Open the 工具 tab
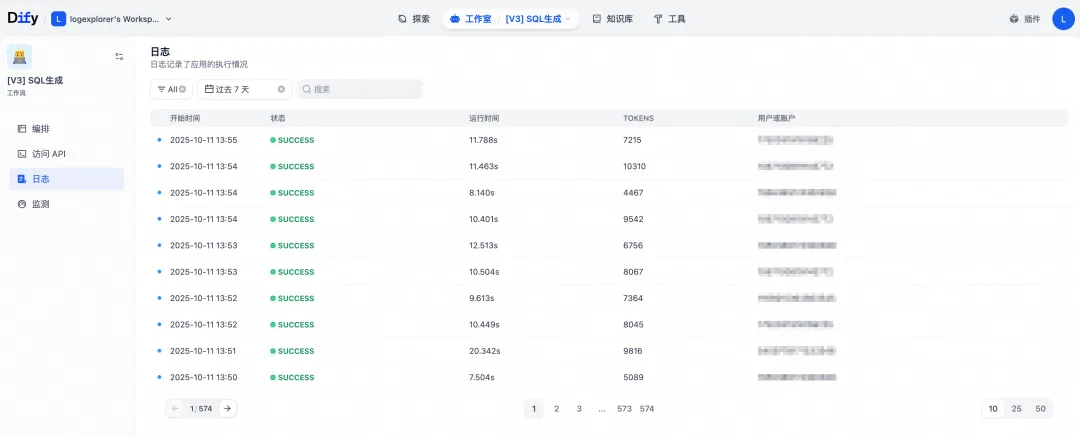1080x437 pixels. click(669, 18)
